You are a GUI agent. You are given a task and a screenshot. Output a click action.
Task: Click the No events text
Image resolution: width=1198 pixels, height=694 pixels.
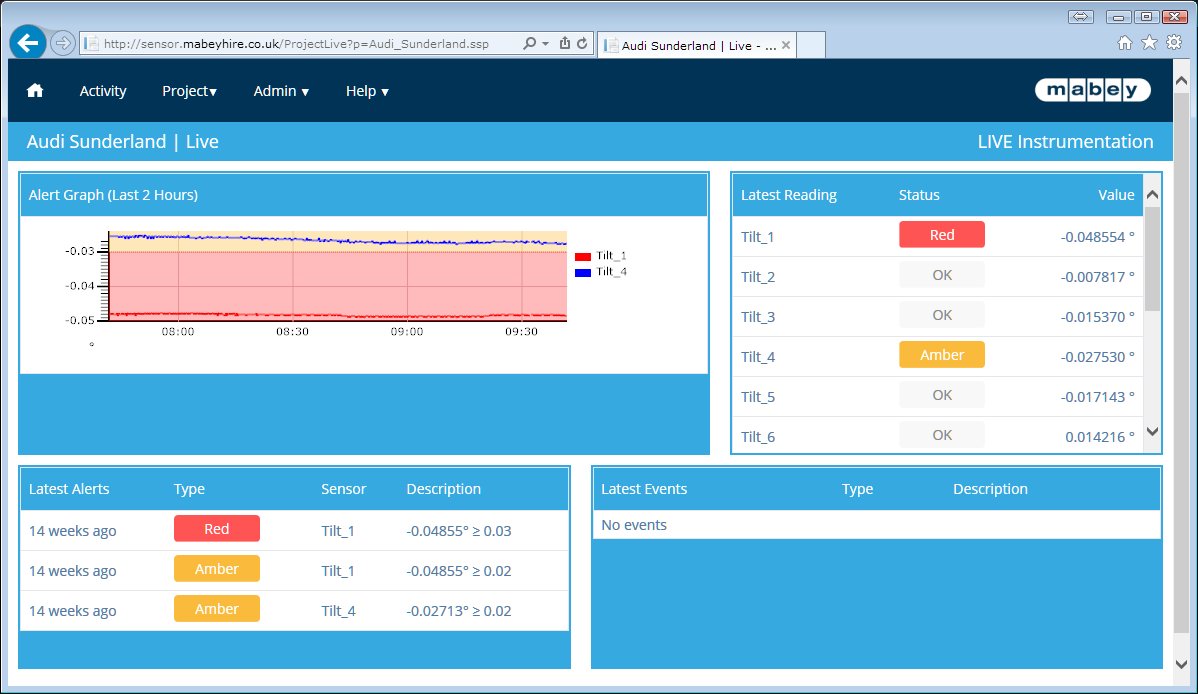pos(634,525)
